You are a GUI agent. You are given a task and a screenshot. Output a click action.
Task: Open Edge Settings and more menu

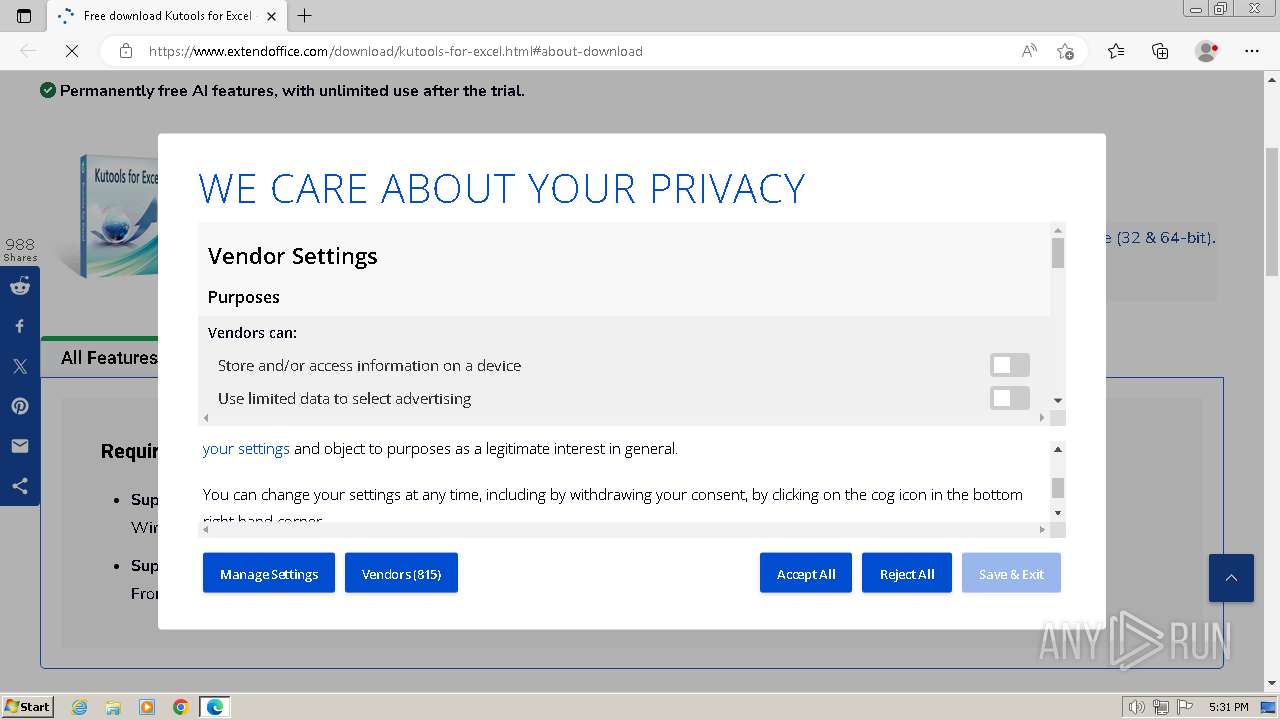click(1252, 51)
